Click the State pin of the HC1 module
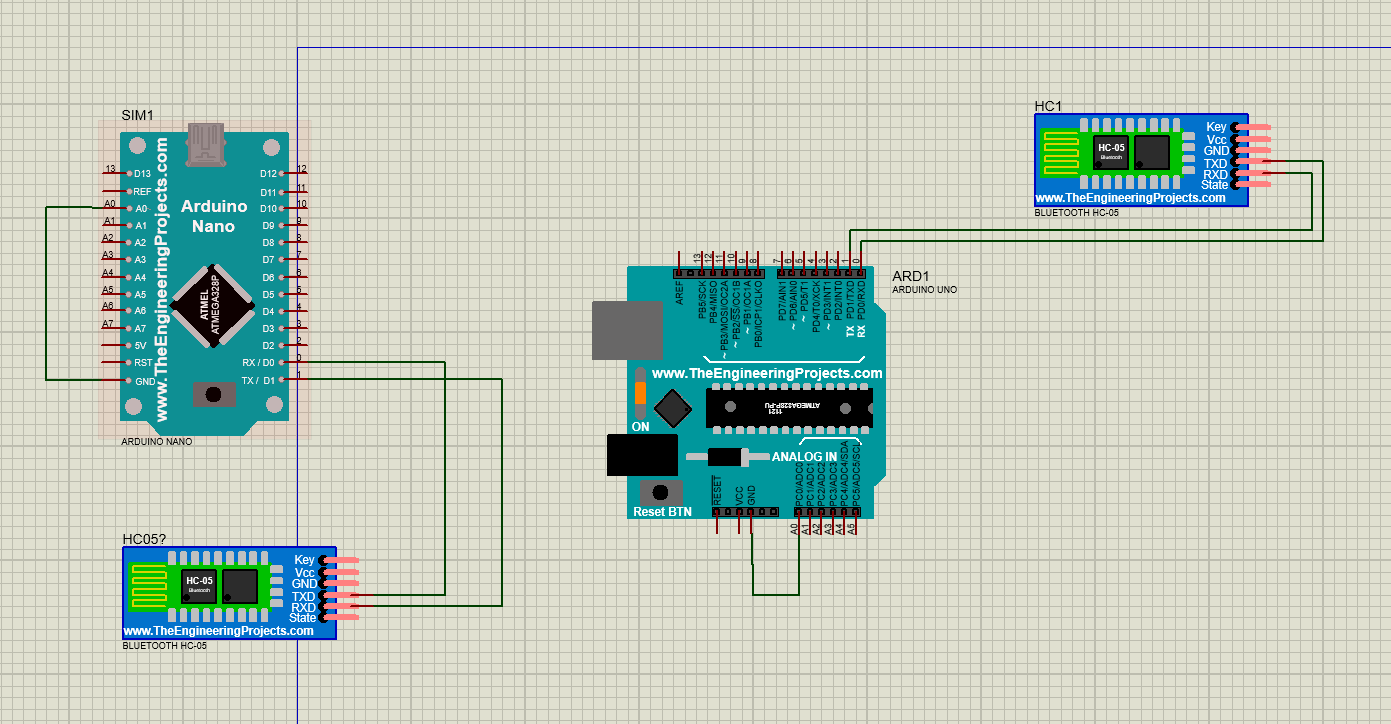The height and width of the screenshot is (724, 1391). [x=1253, y=185]
